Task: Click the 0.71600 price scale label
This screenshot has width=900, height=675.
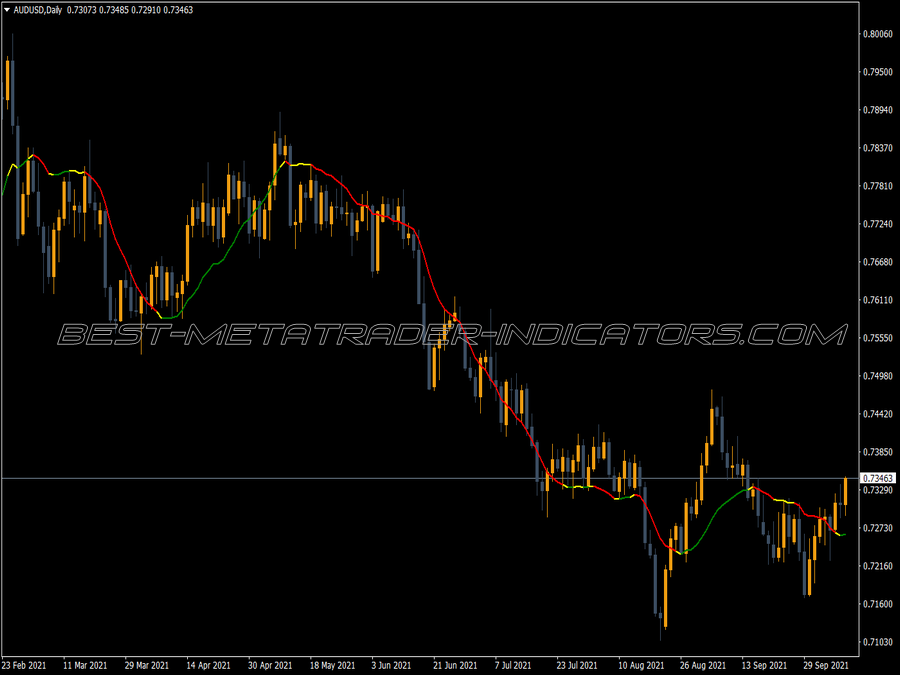Action: pyautogui.click(x=878, y=604)
